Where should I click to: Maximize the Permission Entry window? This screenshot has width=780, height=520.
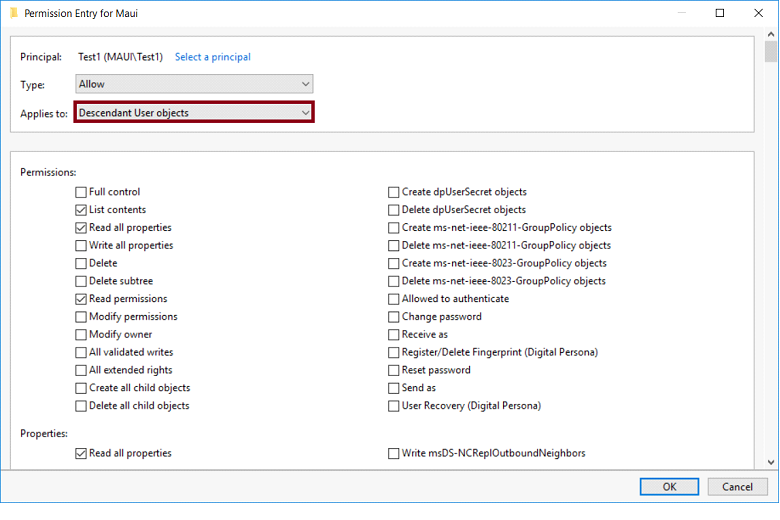(719, 14)
